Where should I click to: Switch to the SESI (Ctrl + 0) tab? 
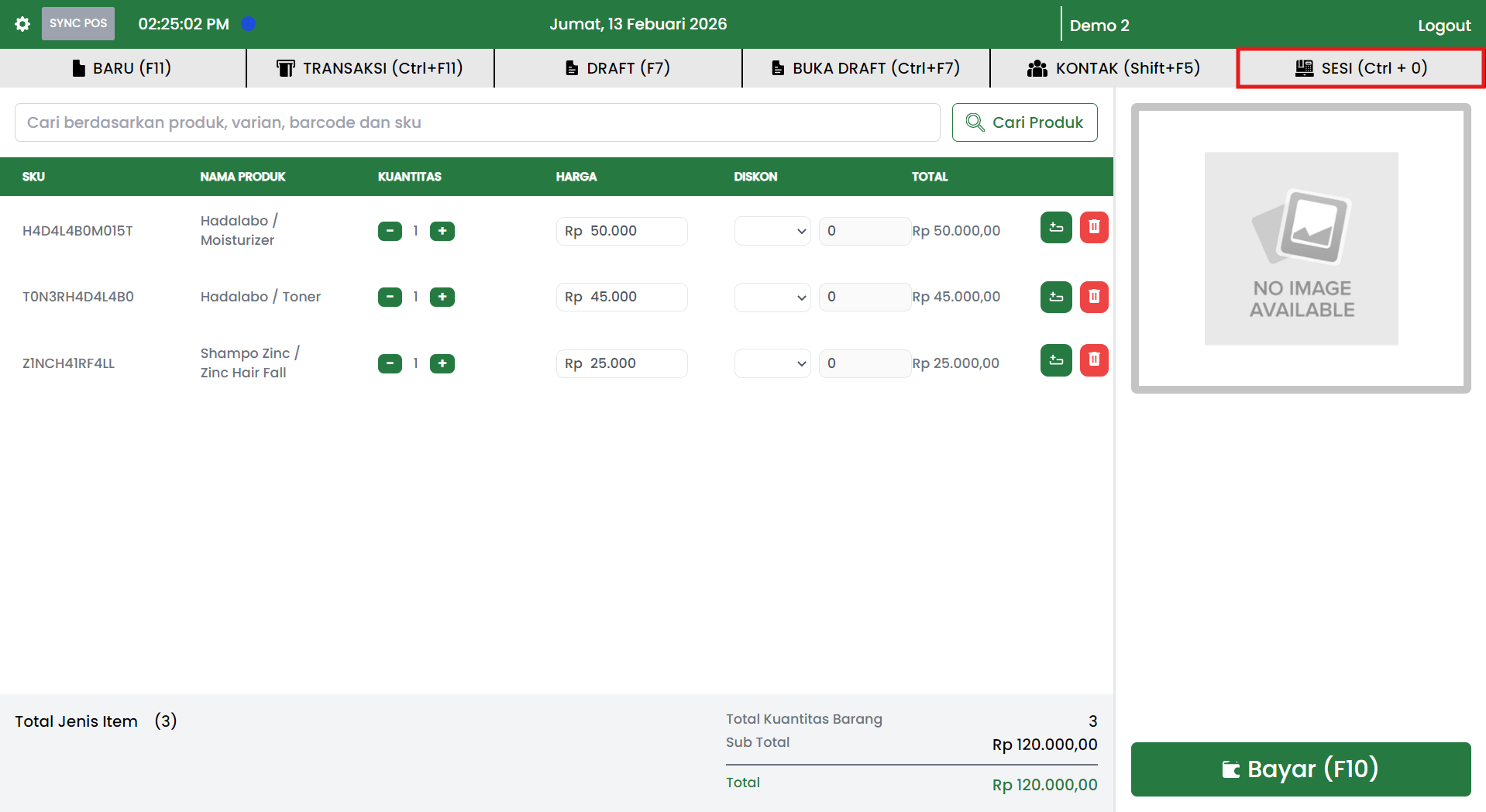point(1360,68)
